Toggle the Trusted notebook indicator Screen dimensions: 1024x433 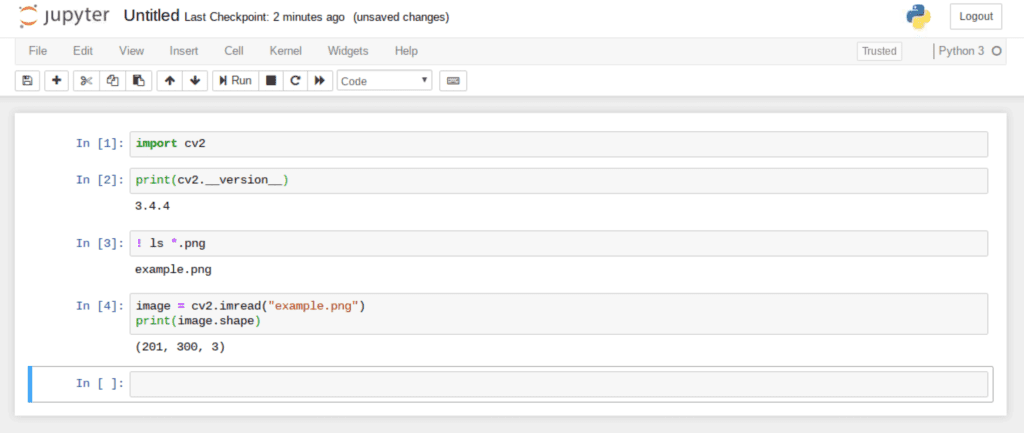point(879,51)
